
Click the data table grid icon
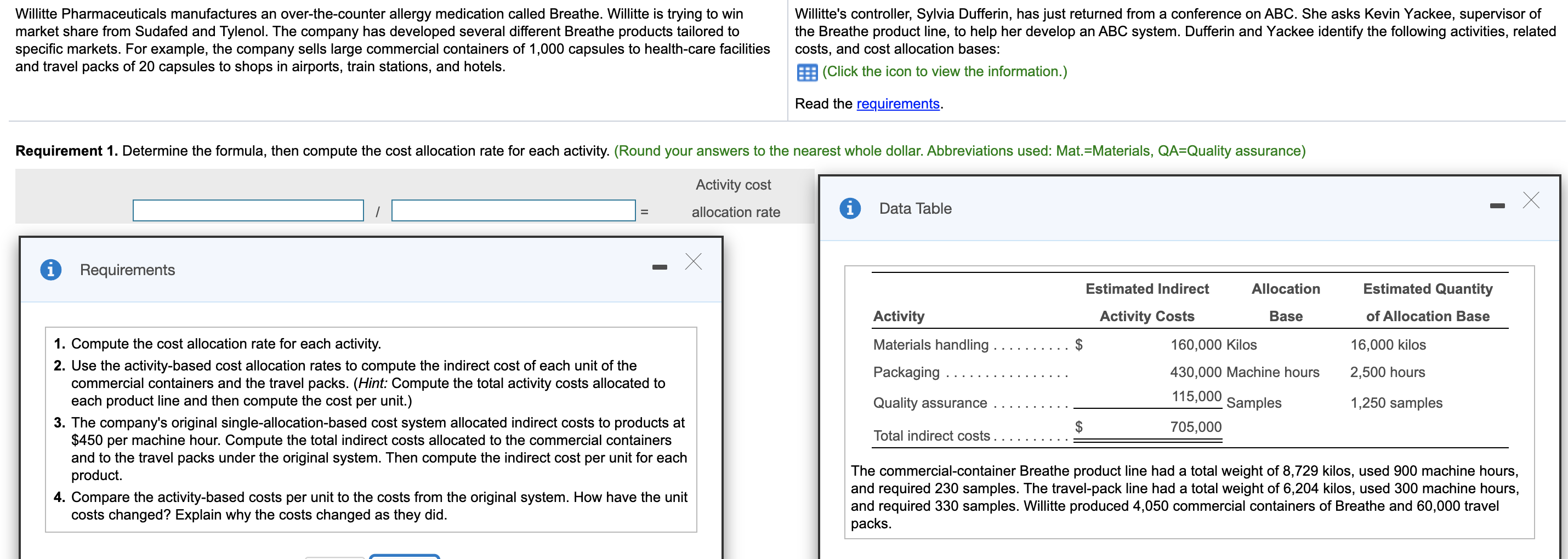pos(806,72)
